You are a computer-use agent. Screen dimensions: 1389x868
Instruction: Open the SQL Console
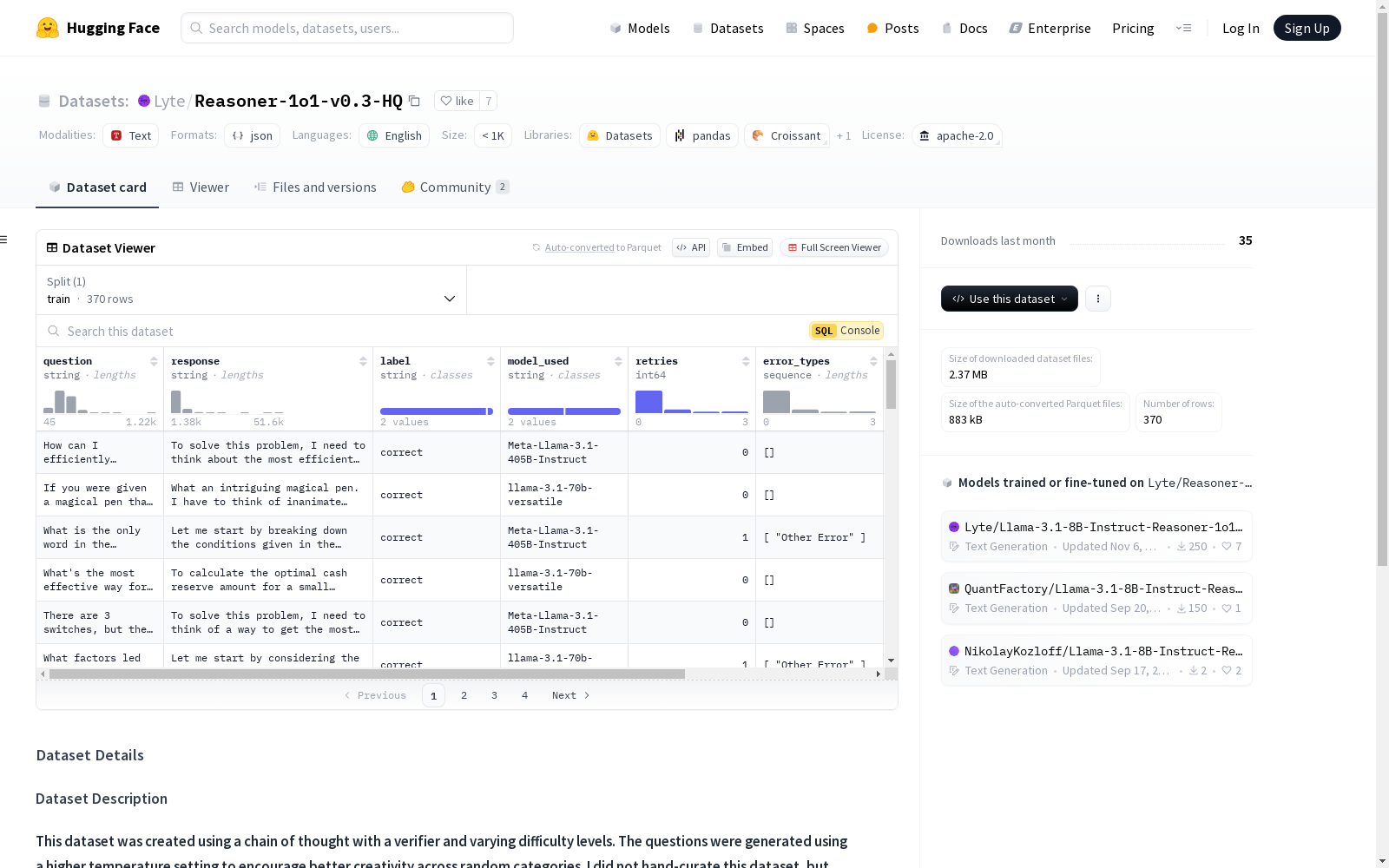coord(846,331)
